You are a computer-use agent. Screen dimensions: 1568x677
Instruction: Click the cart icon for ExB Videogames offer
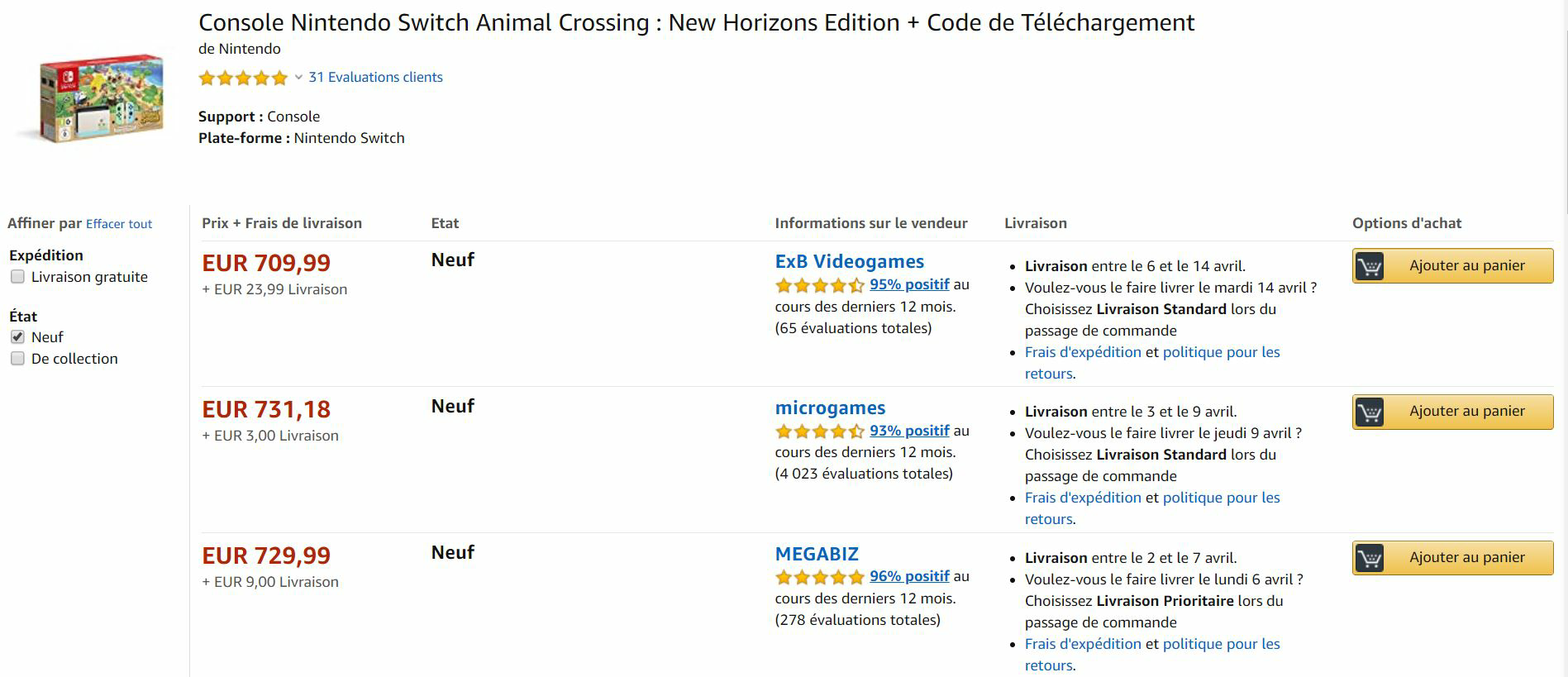pos(1370,267)
